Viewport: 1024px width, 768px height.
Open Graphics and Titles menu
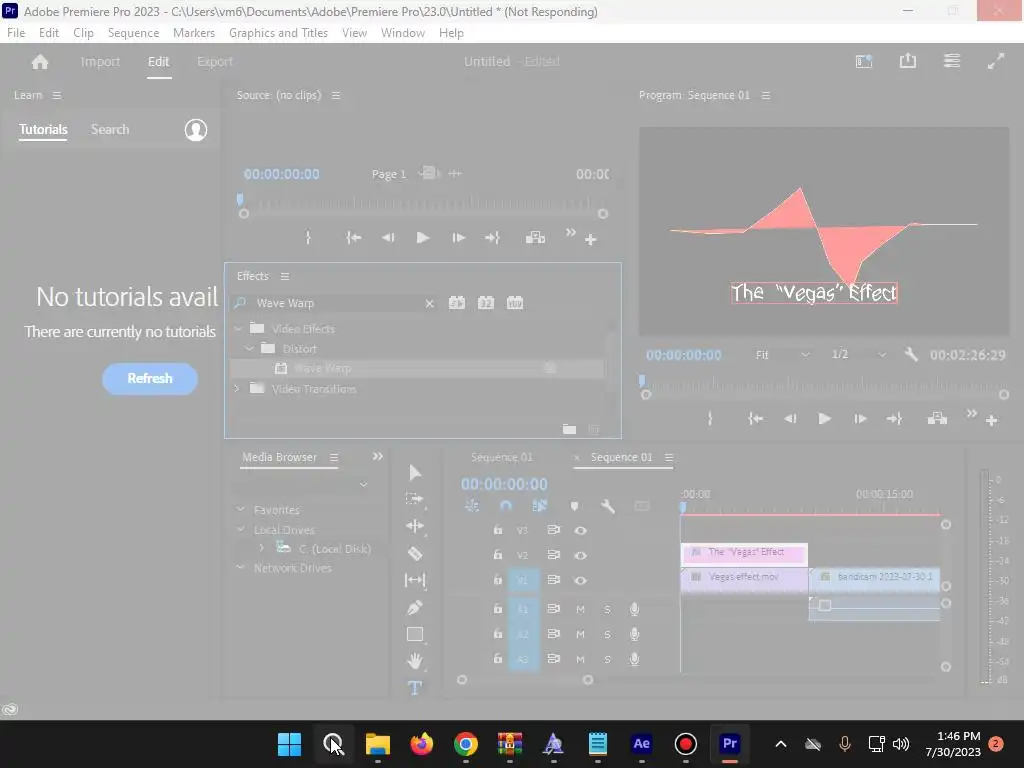278,33
